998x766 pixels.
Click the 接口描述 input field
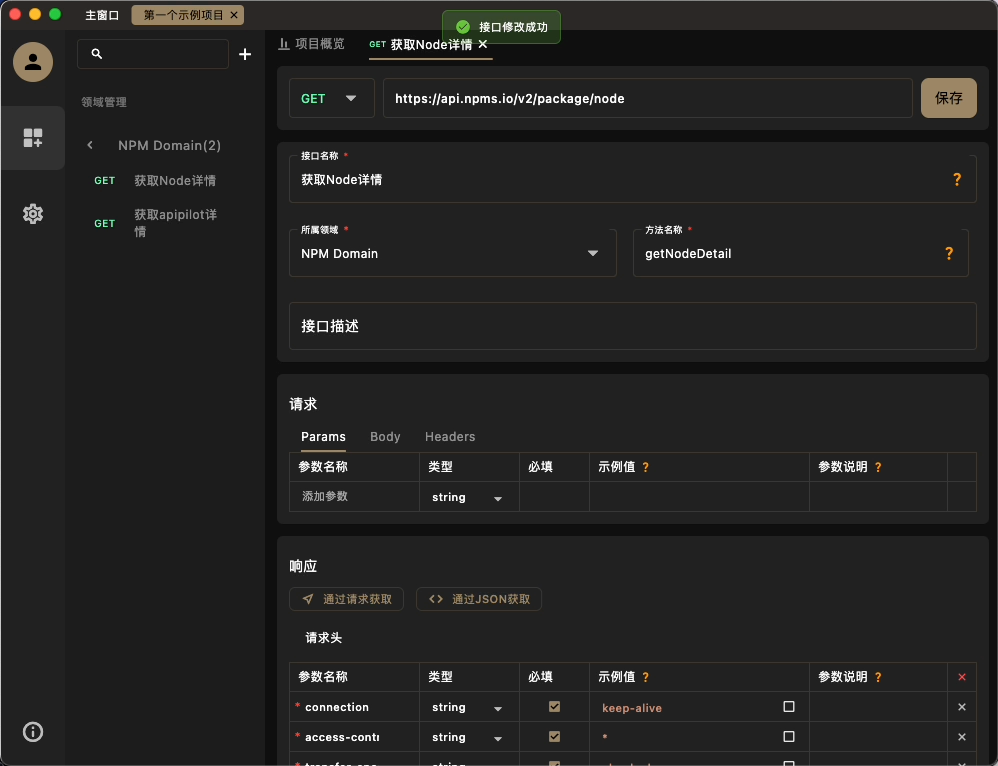632,326
